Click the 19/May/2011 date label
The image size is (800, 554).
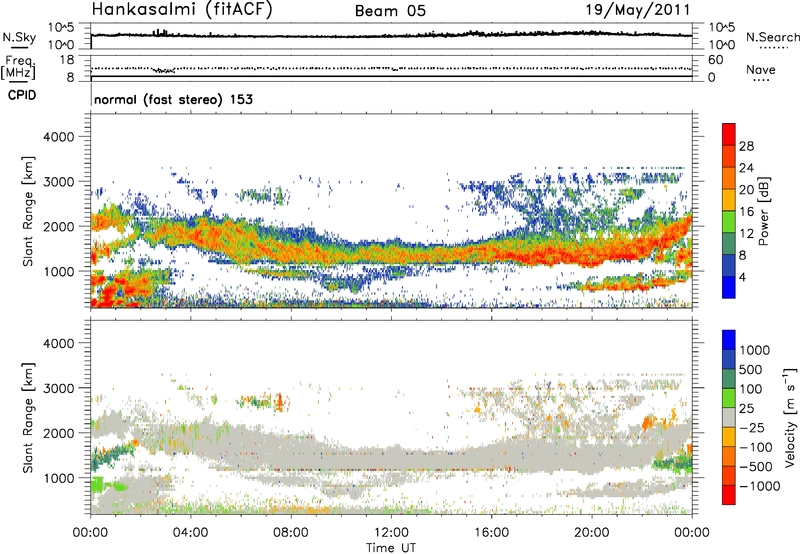pos(638,10)
